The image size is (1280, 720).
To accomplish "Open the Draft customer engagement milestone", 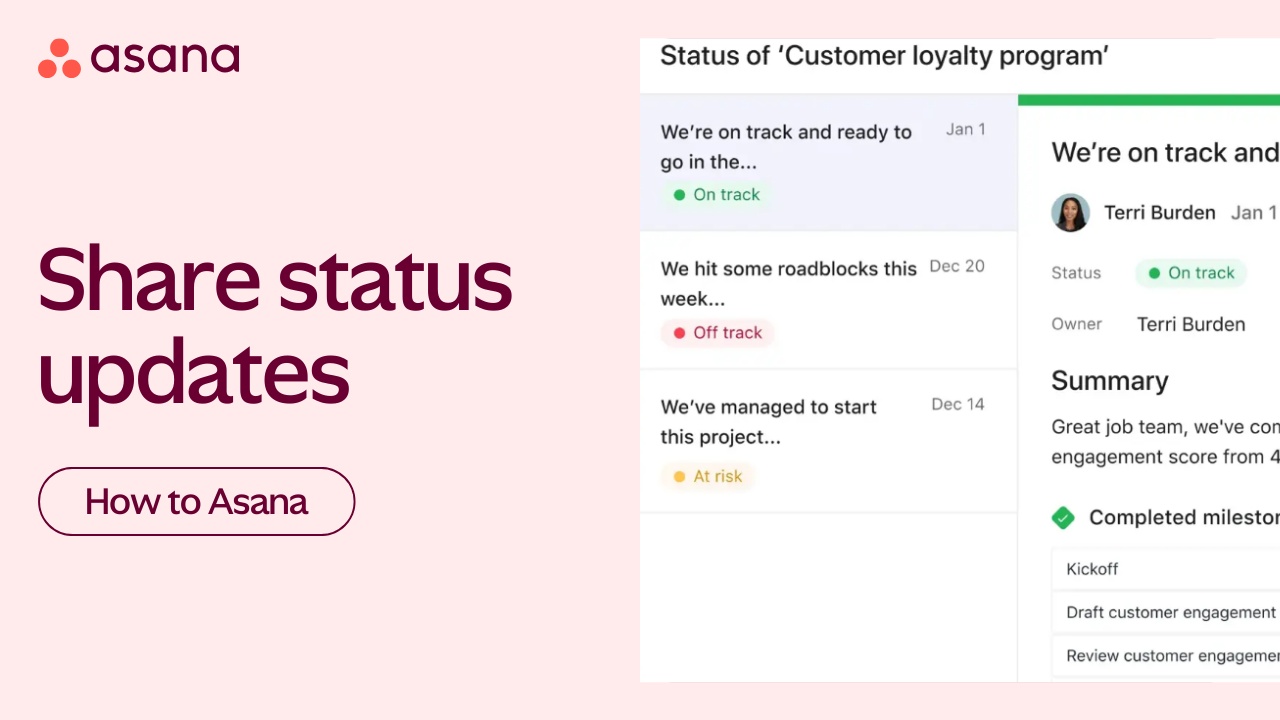I will coord(1170,612).
